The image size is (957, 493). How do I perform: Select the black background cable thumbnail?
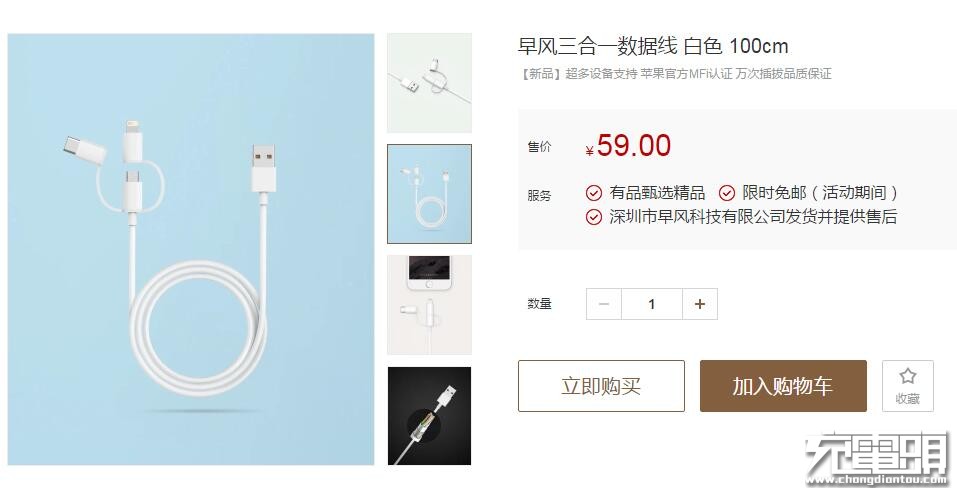[429, 416]
